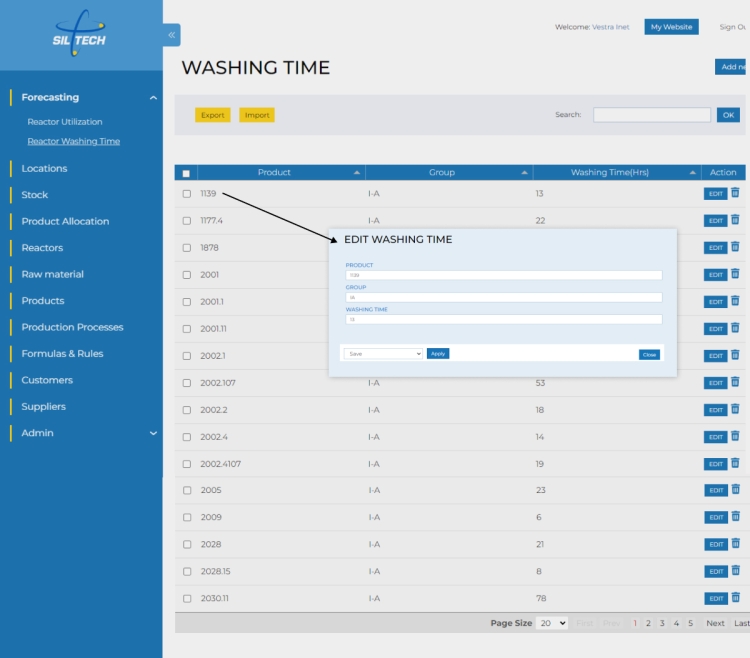Screen dimensions: 750x658
Task: Click the trash icon for product 1139
Action: [735, 193]
